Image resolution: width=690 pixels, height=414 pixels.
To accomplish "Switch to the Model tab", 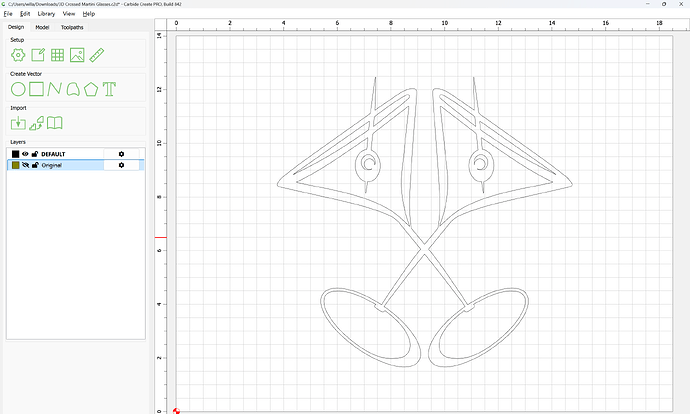I will pos(42,27).
